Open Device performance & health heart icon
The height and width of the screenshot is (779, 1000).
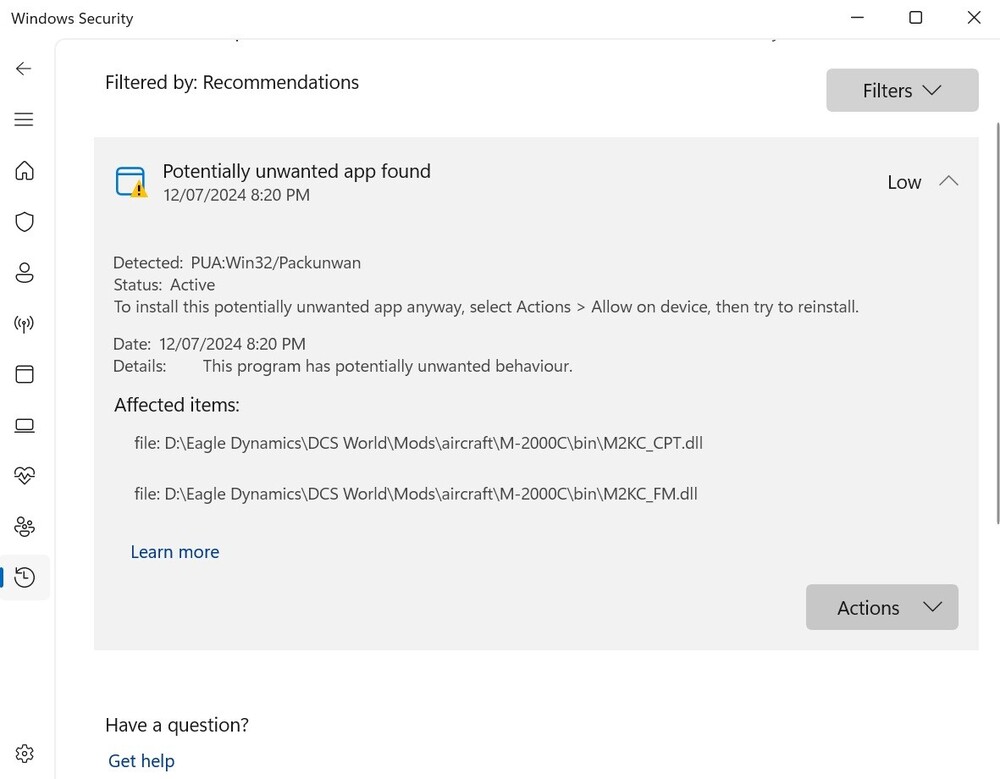point(24,476)
